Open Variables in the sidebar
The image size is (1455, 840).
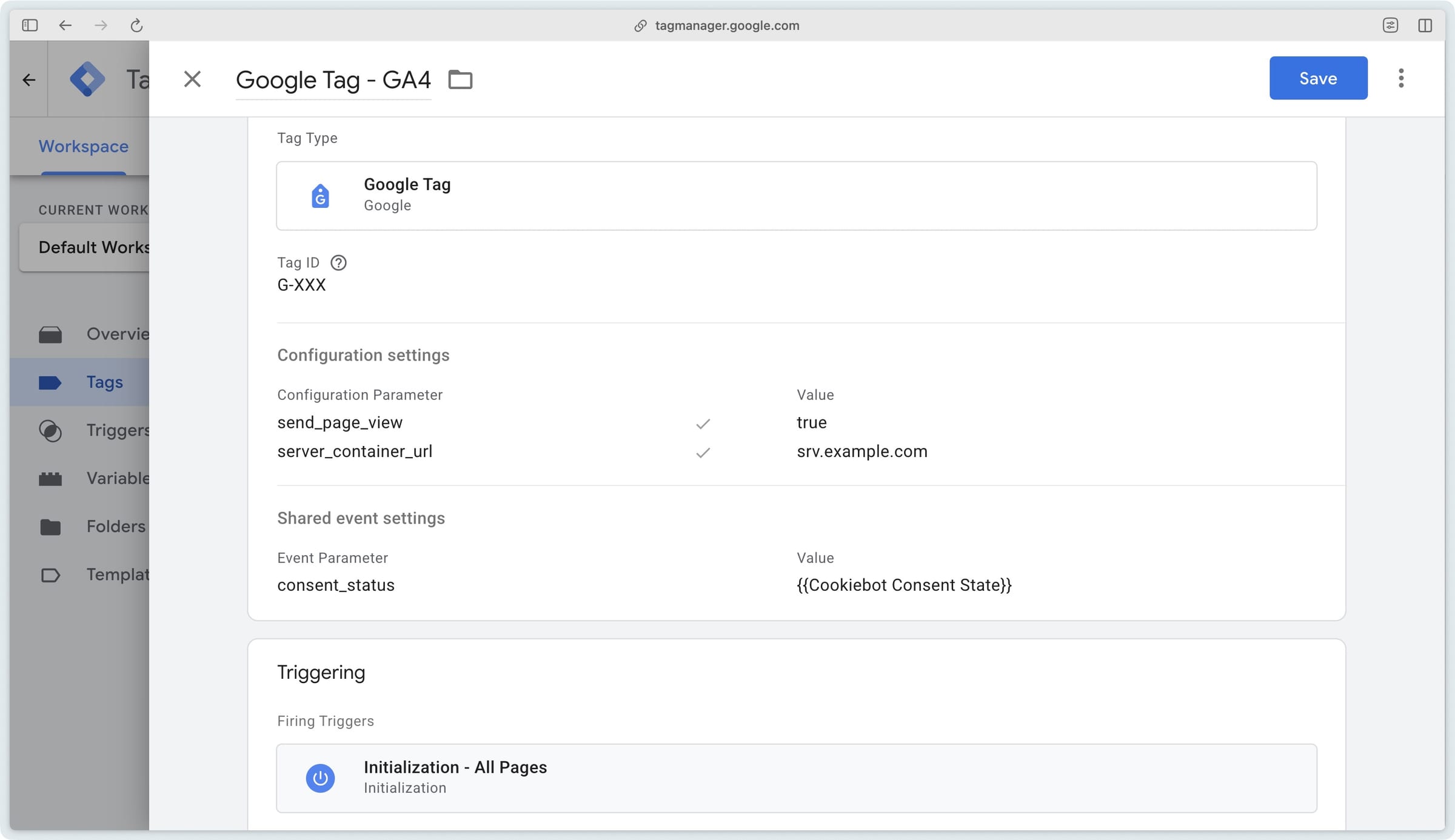click(x=79, y=478)
